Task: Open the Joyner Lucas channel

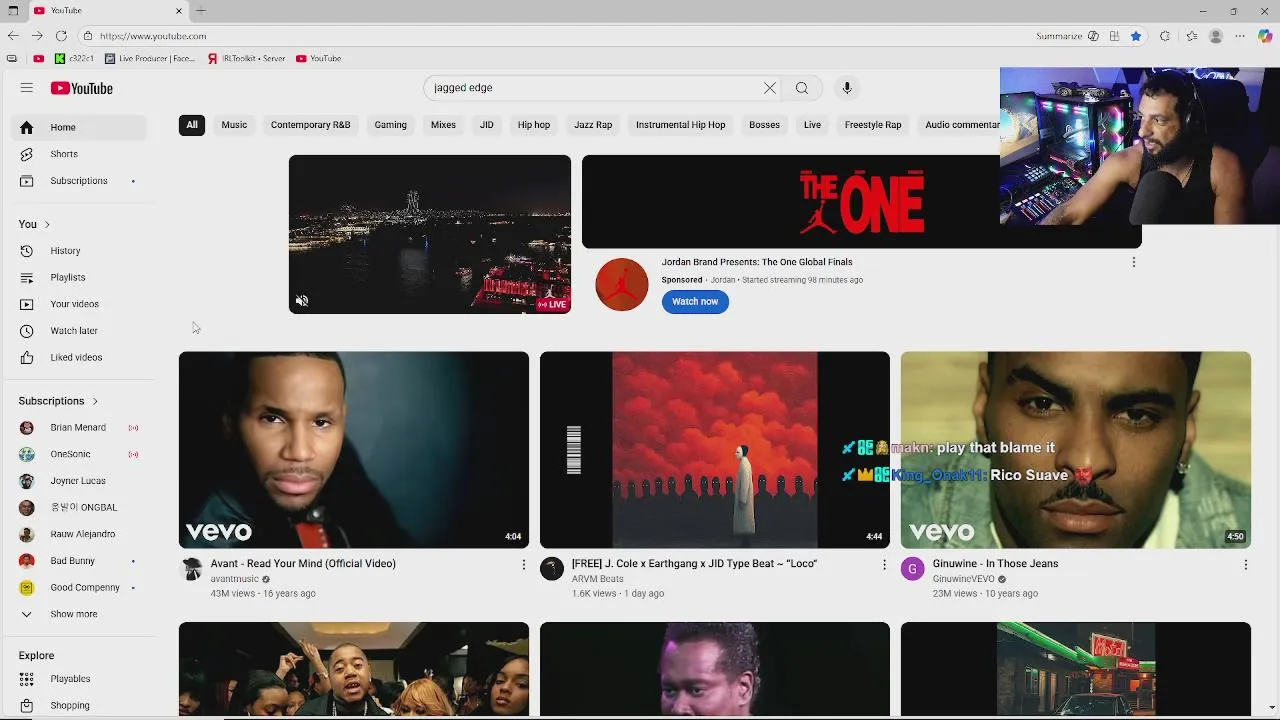Action: [x=80, y=481]
